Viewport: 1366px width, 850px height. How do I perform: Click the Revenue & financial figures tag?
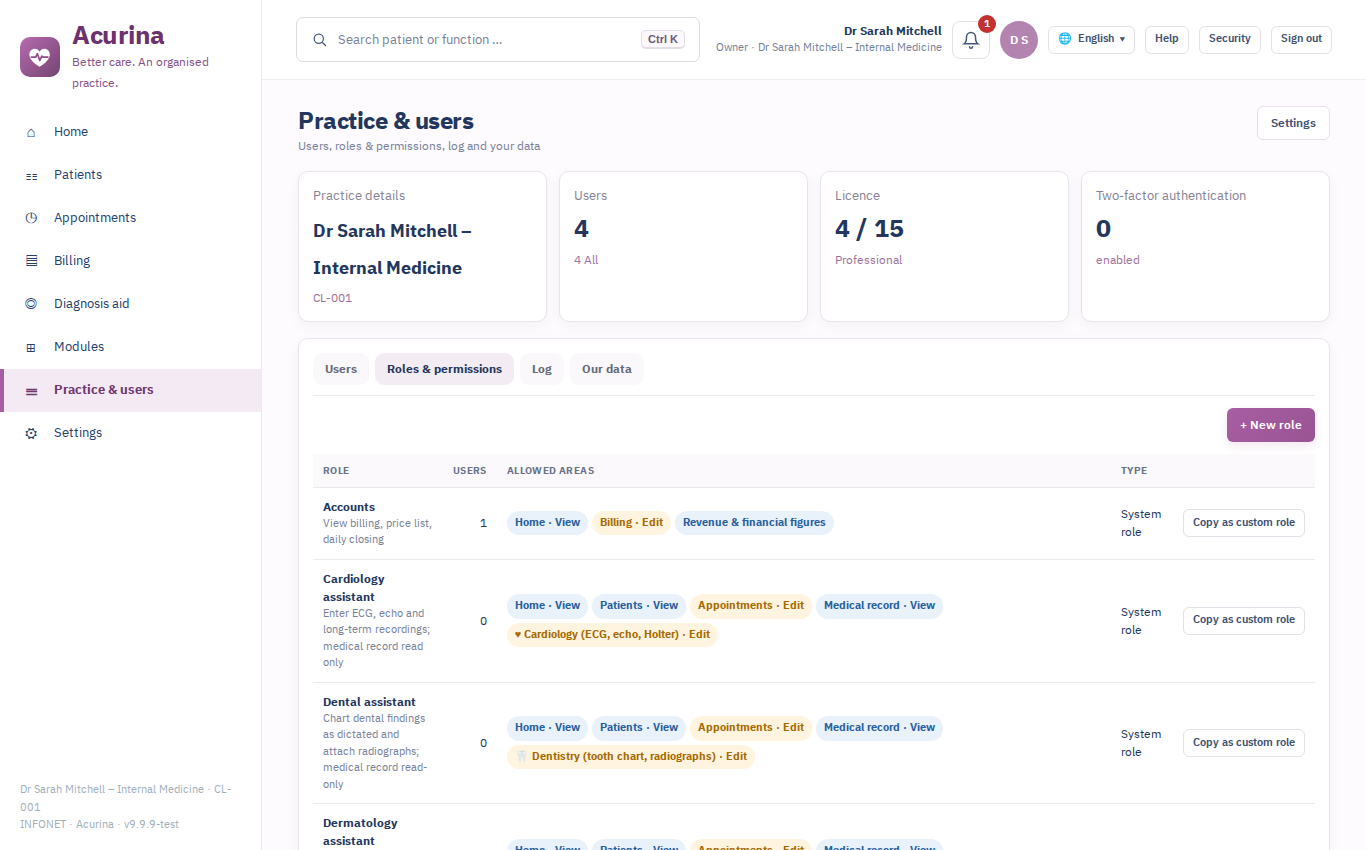(x=754, y=523)
